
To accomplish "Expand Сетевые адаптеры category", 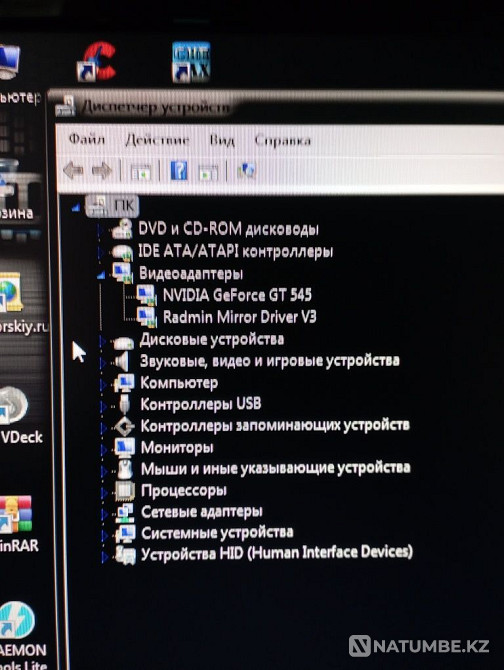I will [105, 513].
